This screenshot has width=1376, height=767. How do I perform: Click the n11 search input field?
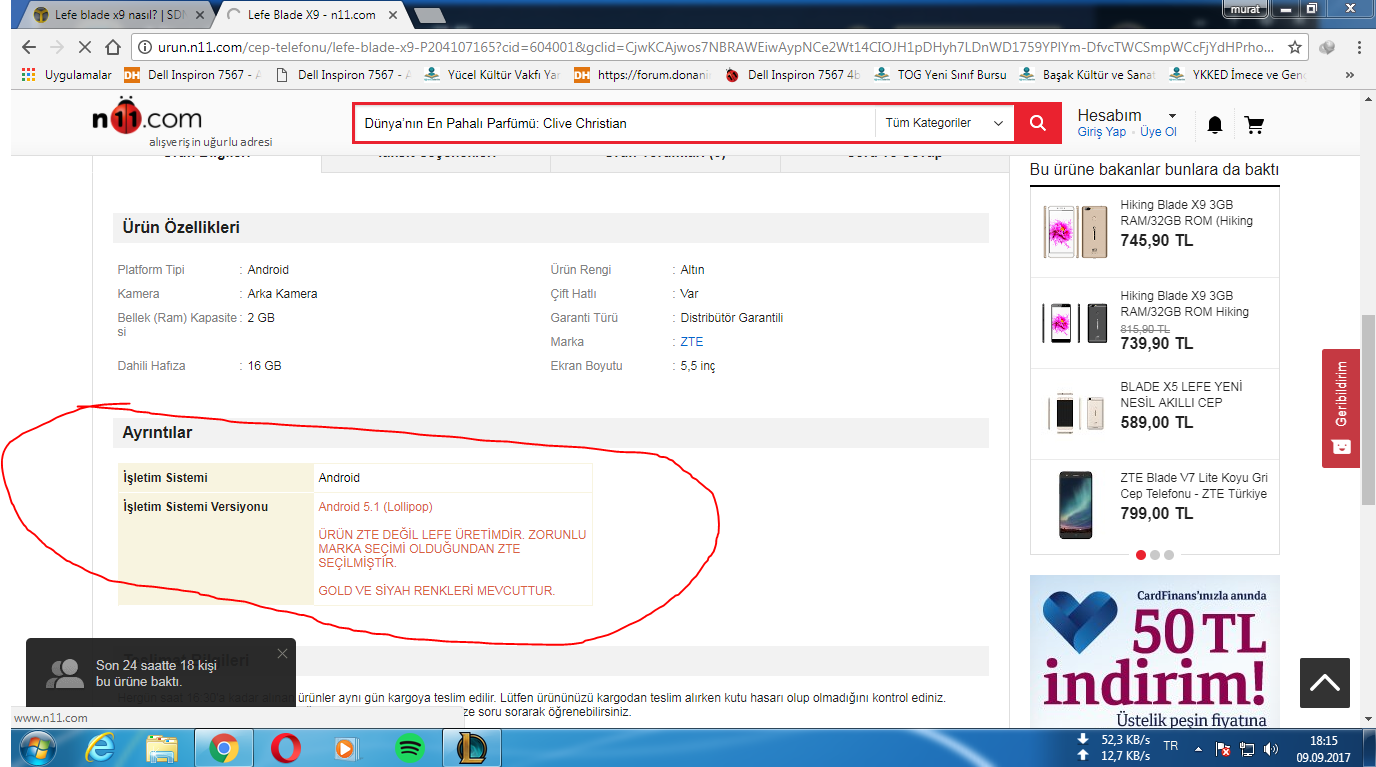tap(614, 123)
